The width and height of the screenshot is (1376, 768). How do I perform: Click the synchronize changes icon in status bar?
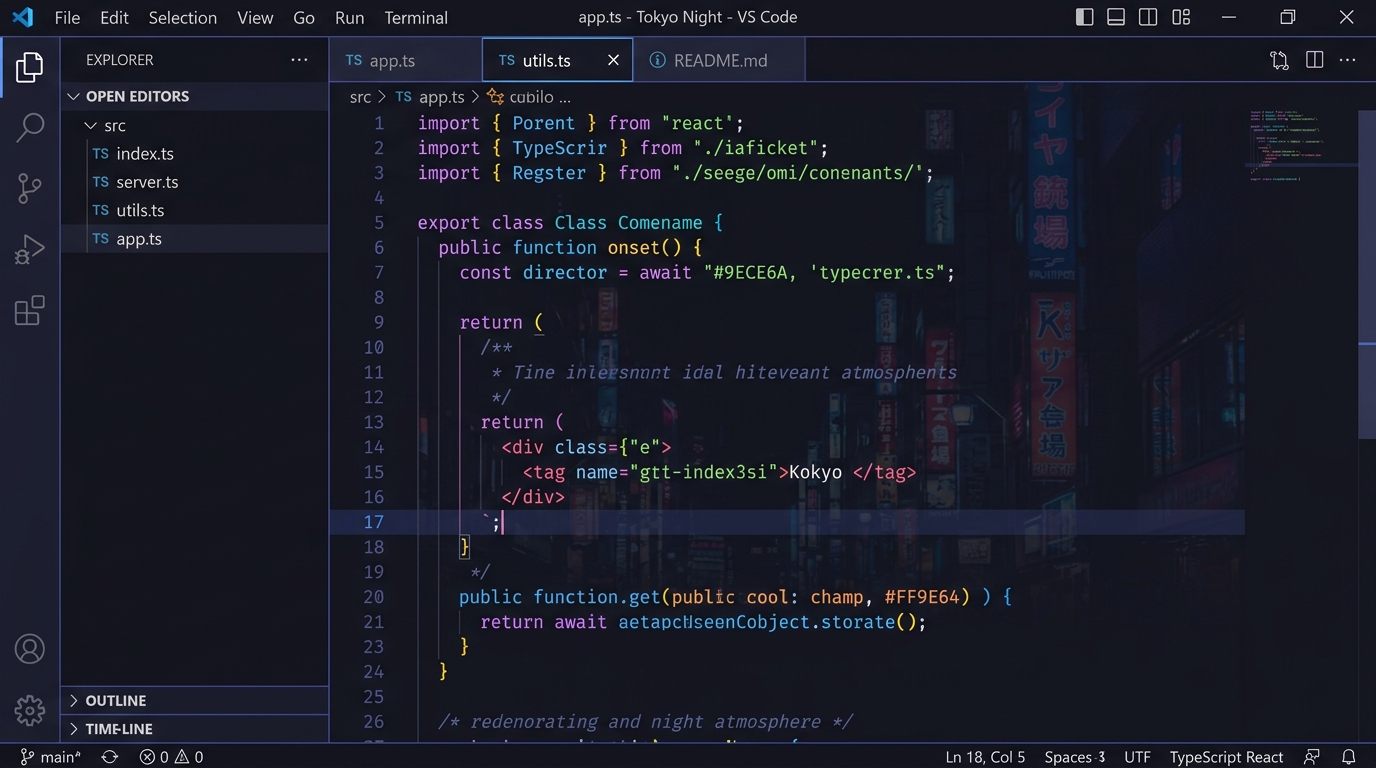110,757
